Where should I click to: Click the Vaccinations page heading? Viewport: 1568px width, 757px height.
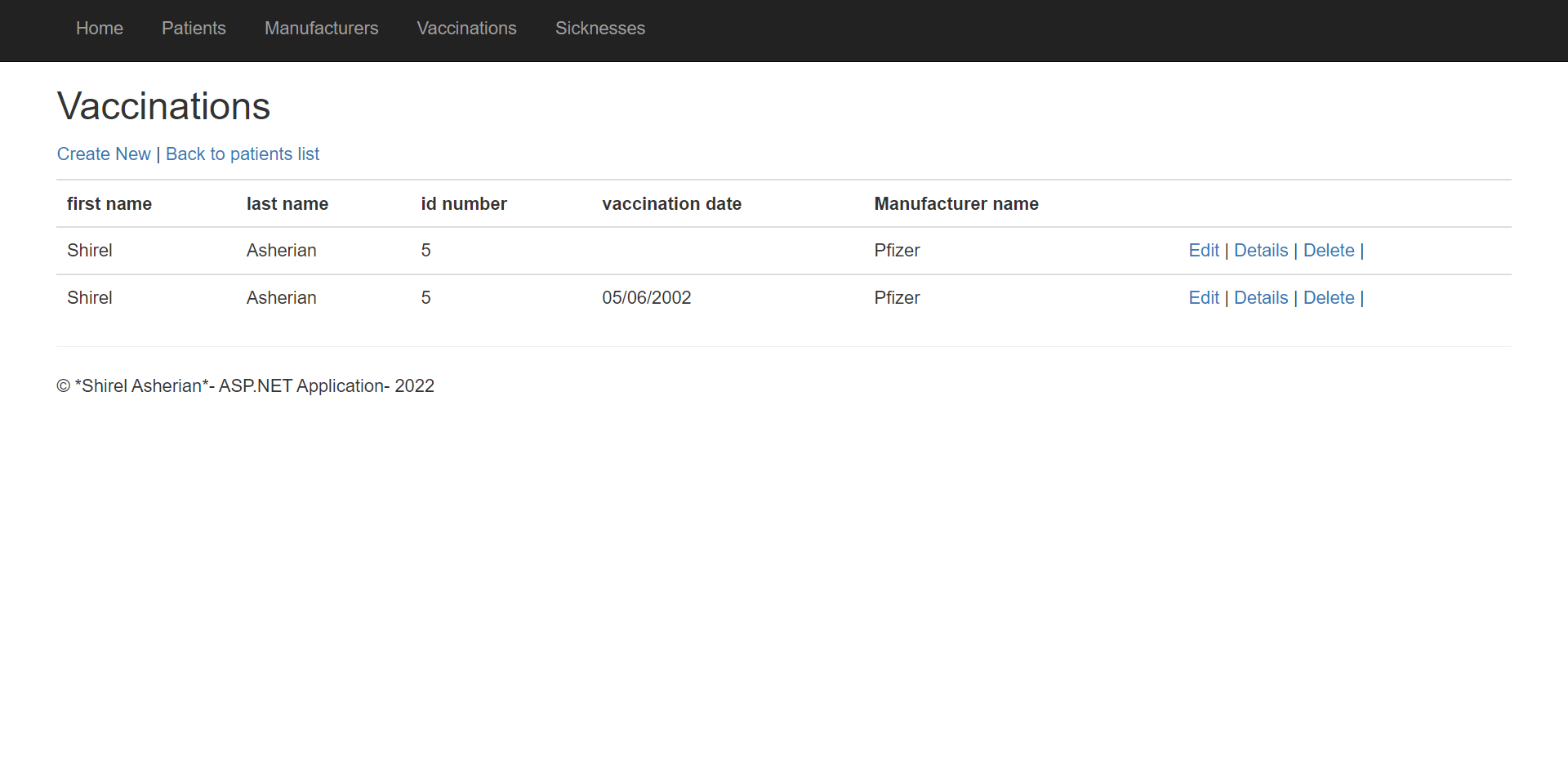[163, 106]
